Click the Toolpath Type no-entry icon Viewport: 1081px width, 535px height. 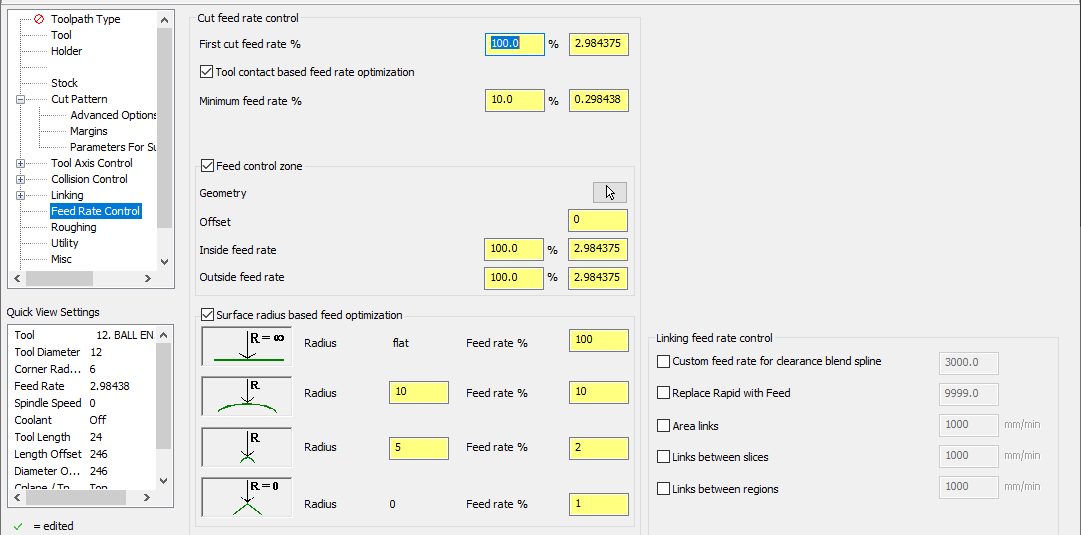pos(39,19)
